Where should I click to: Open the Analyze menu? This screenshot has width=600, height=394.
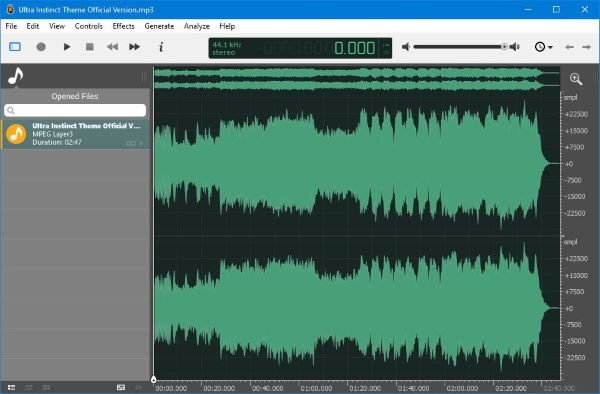point(197,26)
